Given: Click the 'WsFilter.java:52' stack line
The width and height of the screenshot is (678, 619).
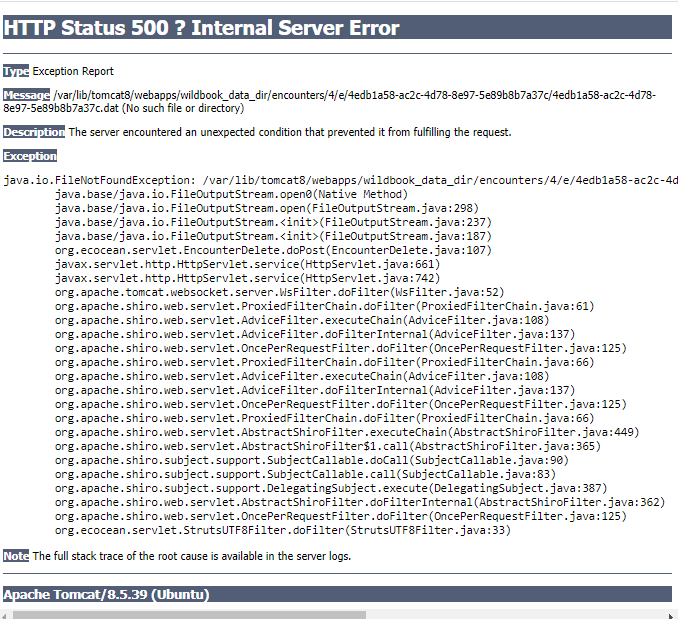Looking at the screenshot, I should tap(280, 292).
